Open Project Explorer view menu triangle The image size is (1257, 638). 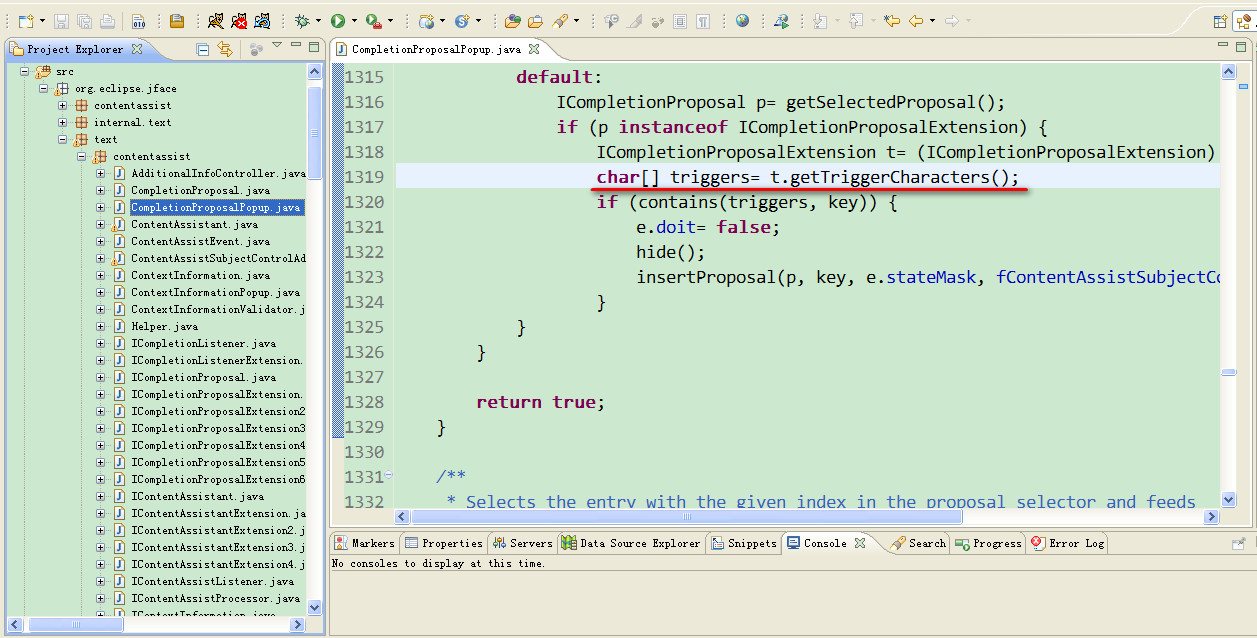click(277, 44)
